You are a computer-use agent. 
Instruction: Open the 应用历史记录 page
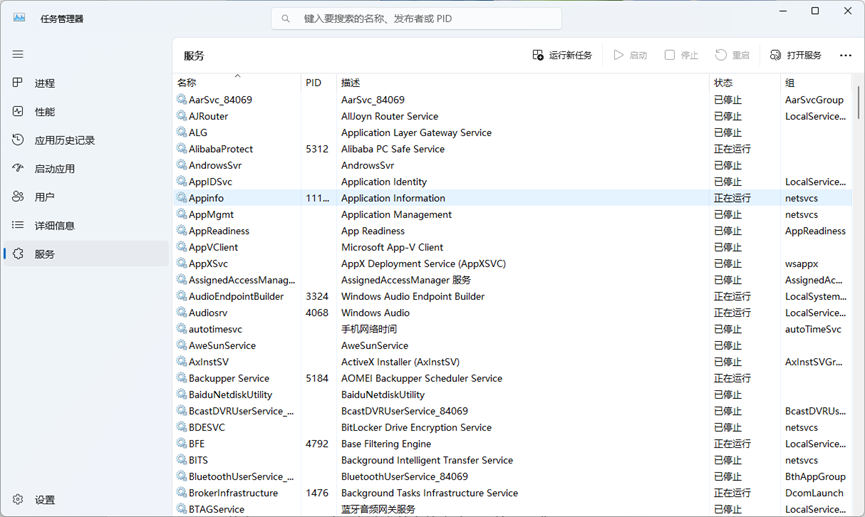86,140
